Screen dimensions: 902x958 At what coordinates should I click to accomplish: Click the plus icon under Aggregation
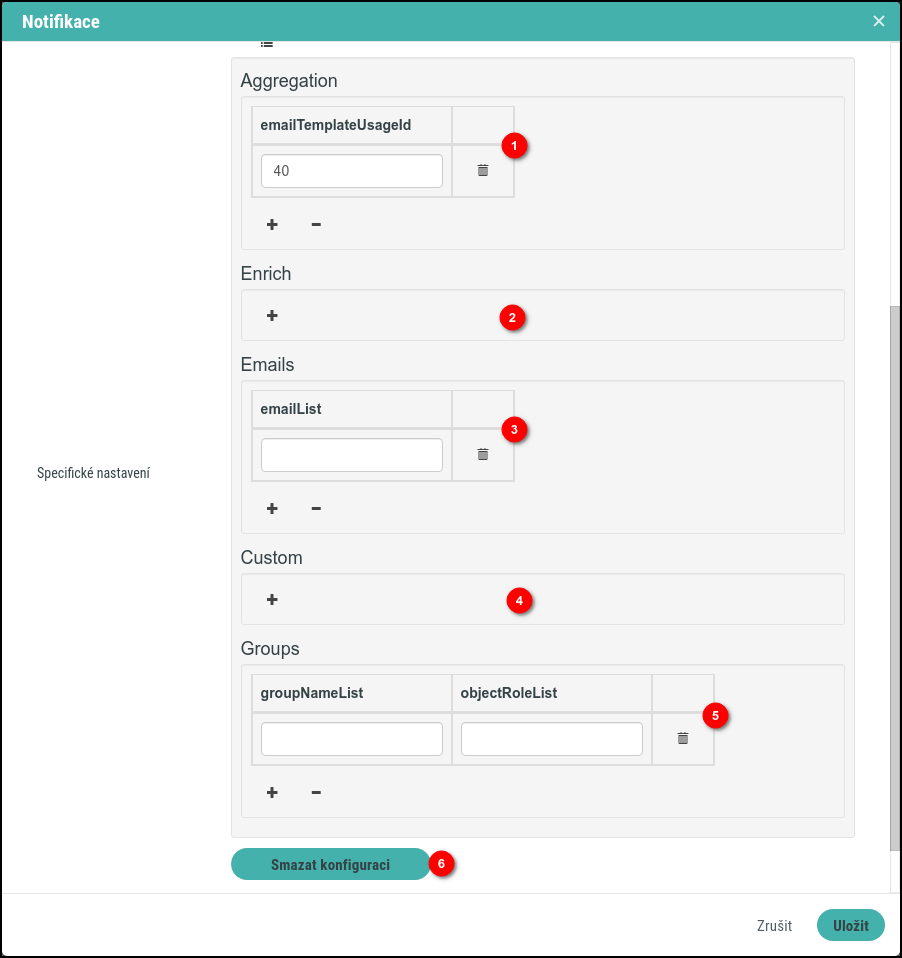pos(271,224)
